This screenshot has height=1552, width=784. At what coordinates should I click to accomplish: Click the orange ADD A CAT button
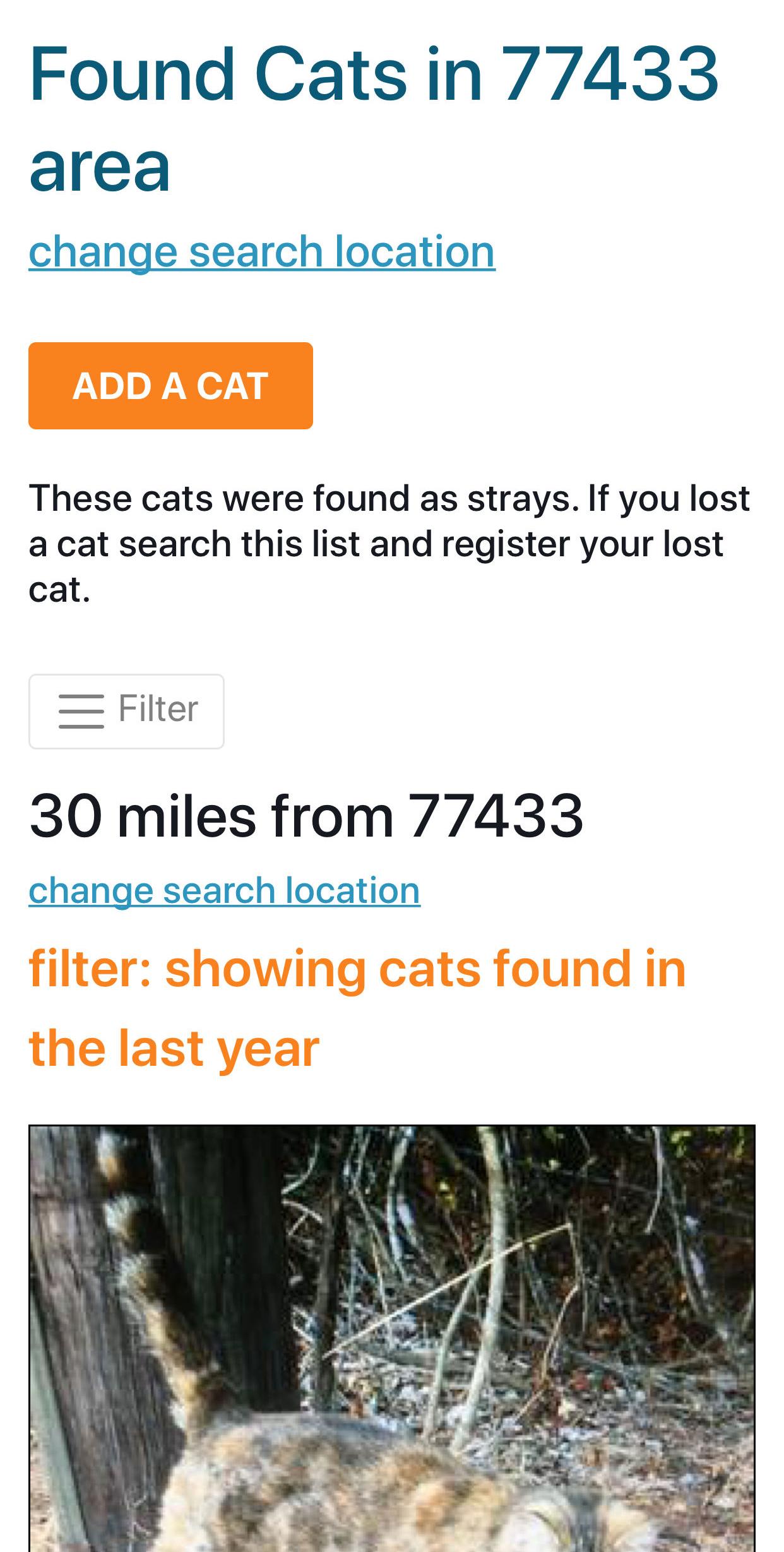coord(170,386)
